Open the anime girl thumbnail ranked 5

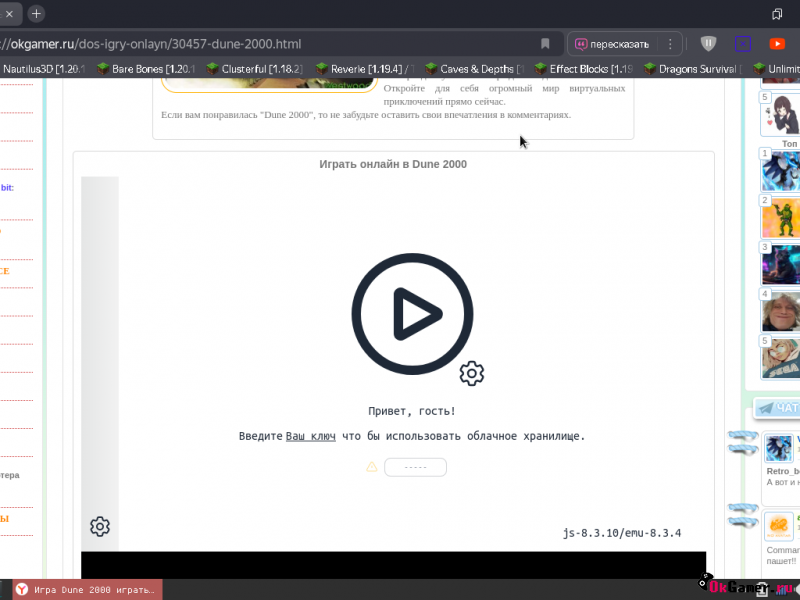pyautogui.click(x=780, y=114)
